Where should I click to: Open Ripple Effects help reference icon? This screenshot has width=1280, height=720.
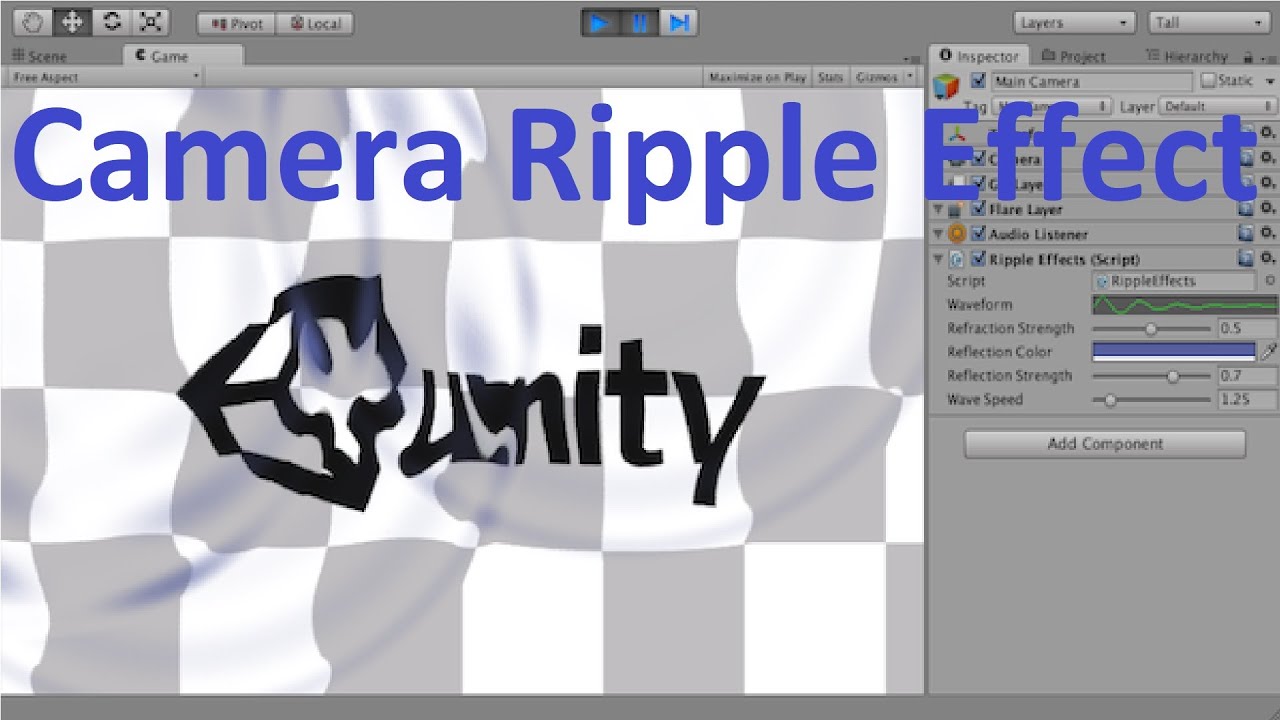click(1245, 259)
